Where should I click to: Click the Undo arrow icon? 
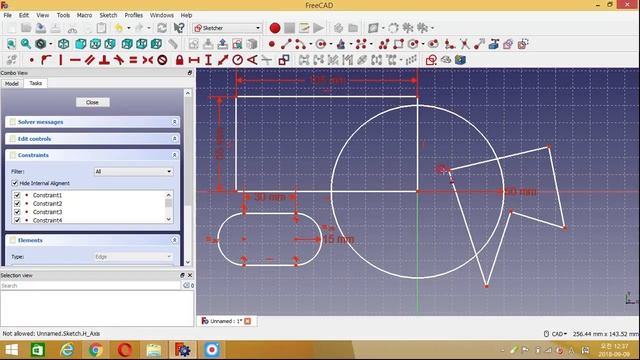119,28
